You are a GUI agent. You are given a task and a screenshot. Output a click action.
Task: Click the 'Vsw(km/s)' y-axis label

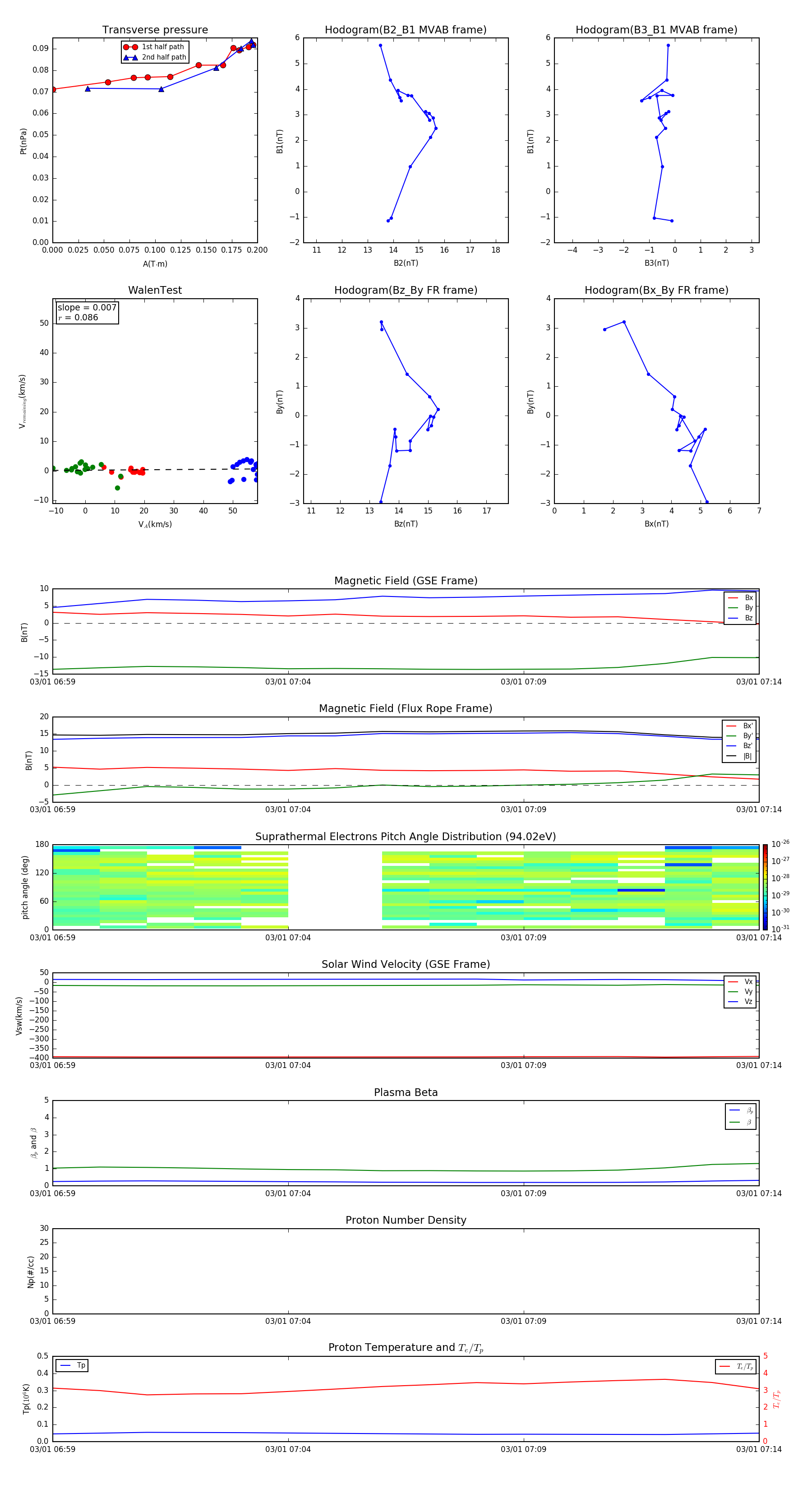point(19,1016)
